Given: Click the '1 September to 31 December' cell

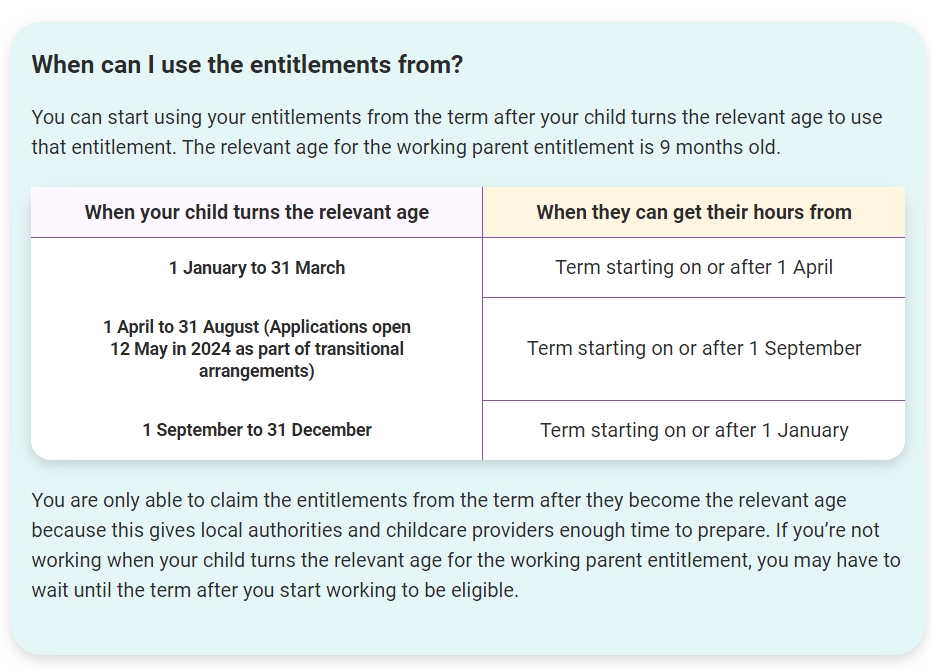Looking at the screenshot, I should pos(256,430).
